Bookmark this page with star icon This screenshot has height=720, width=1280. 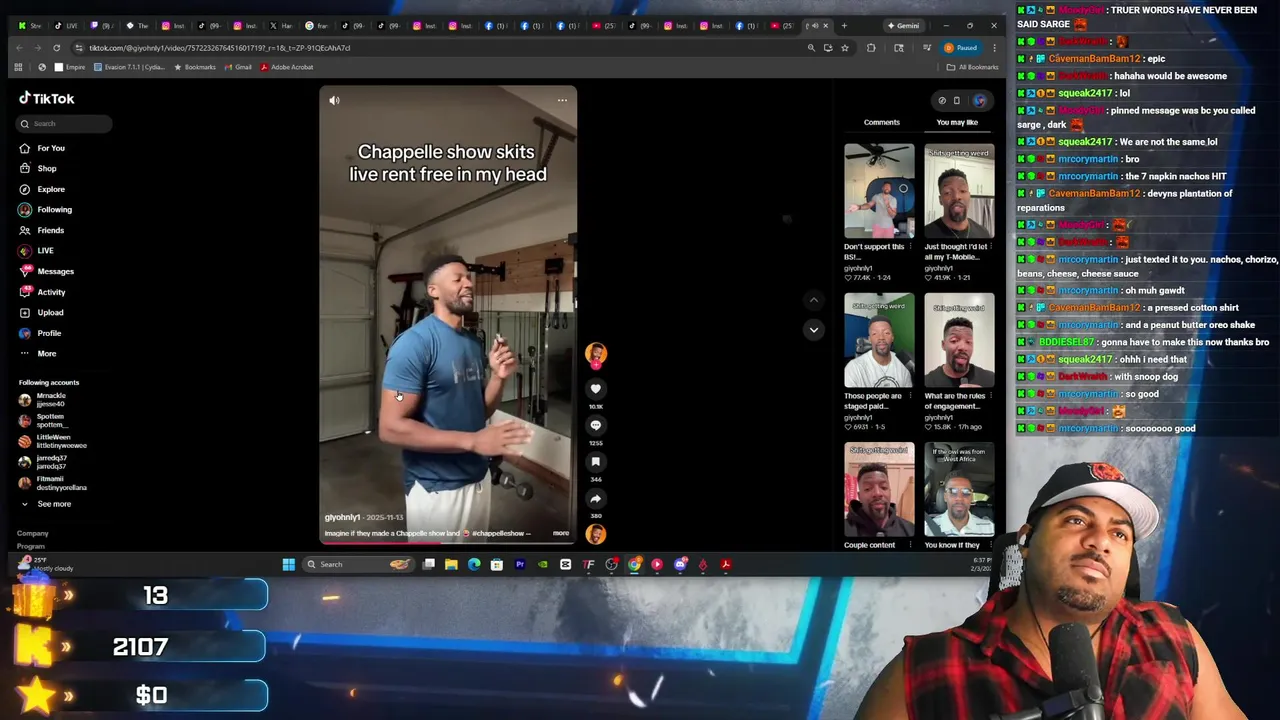click(x=845, y=47)
